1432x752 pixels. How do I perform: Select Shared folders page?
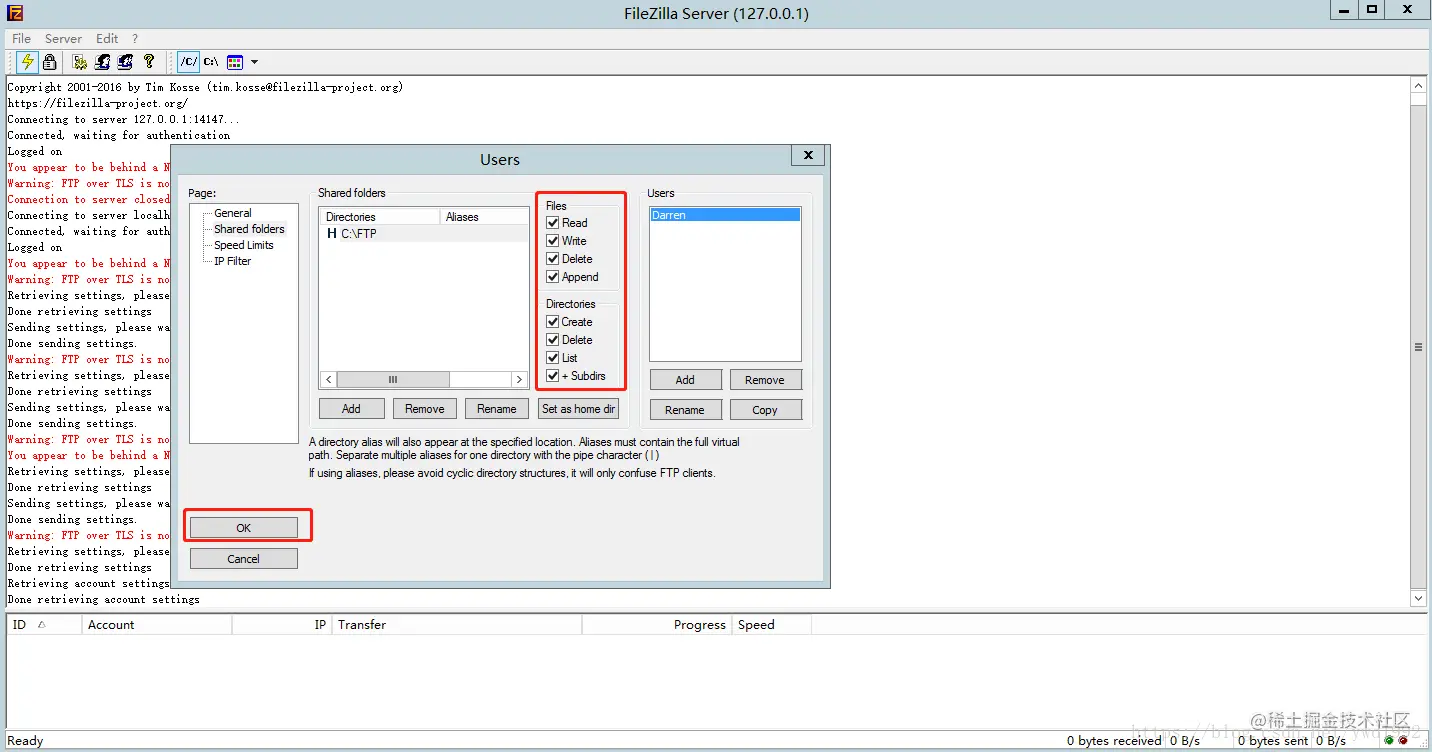[249, 229]
